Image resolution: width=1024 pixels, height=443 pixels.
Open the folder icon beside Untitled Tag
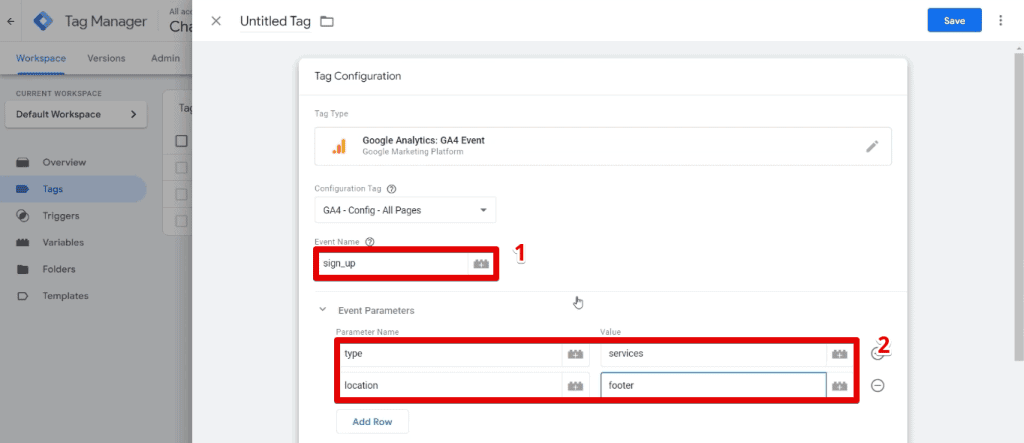(x=327, y=22)
